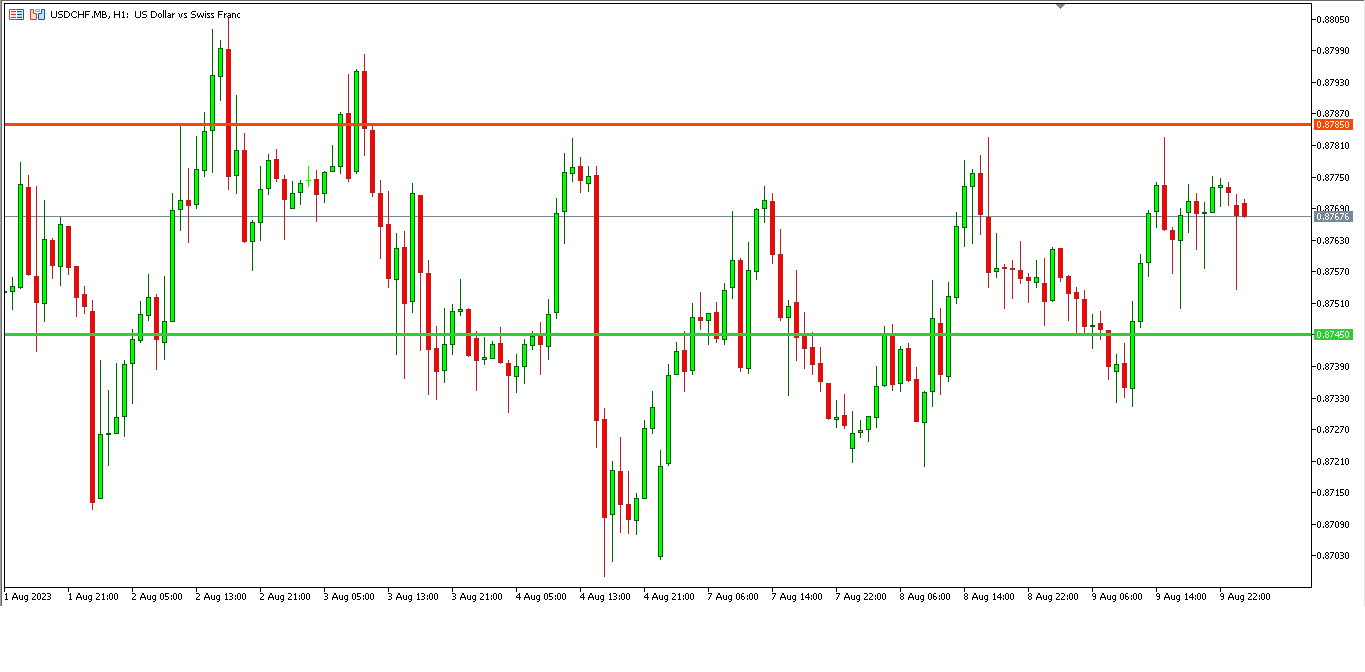
Task: Click the 7 Aug 14:00 time label
Action: 797,597
